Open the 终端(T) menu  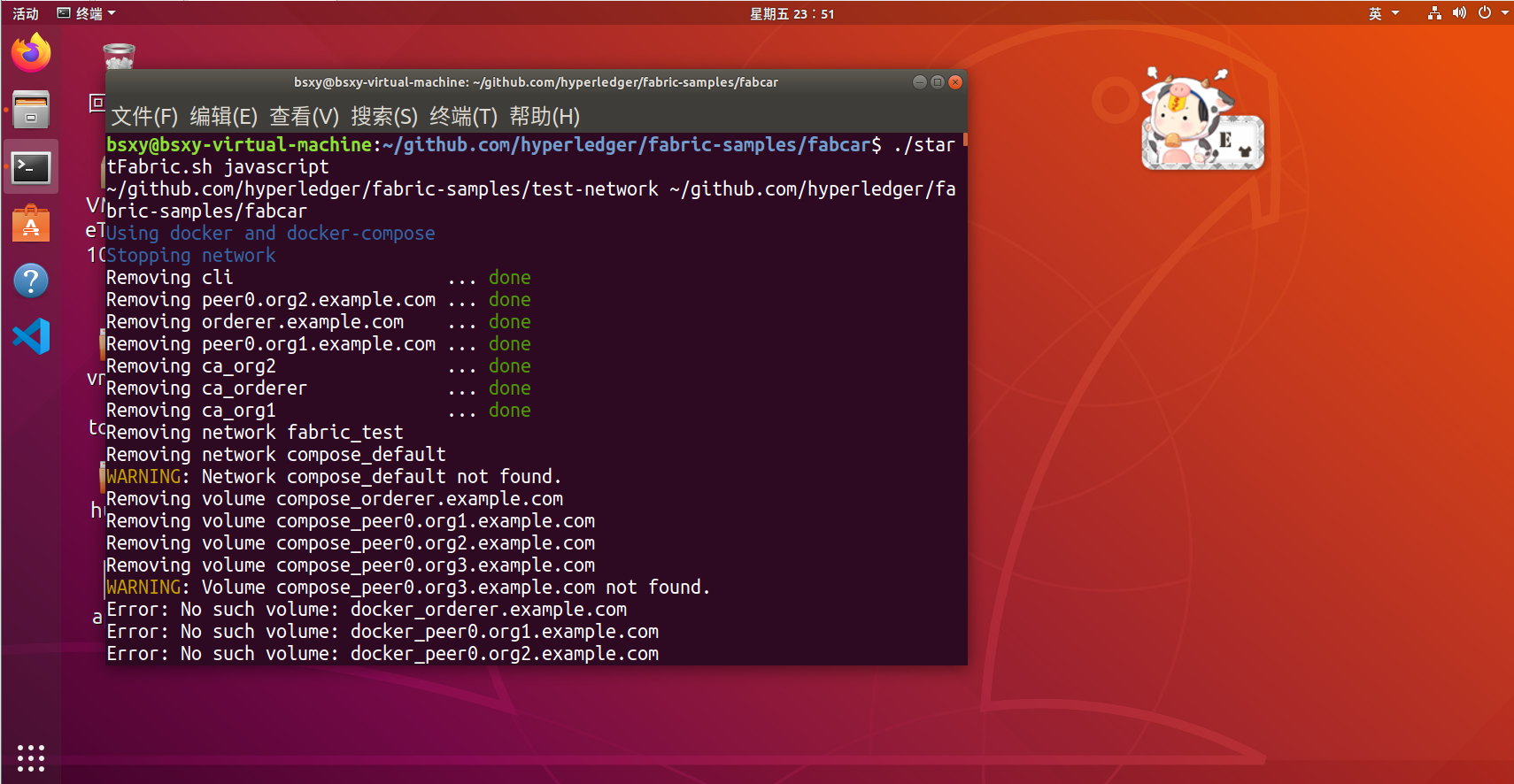tap(464, 117)
